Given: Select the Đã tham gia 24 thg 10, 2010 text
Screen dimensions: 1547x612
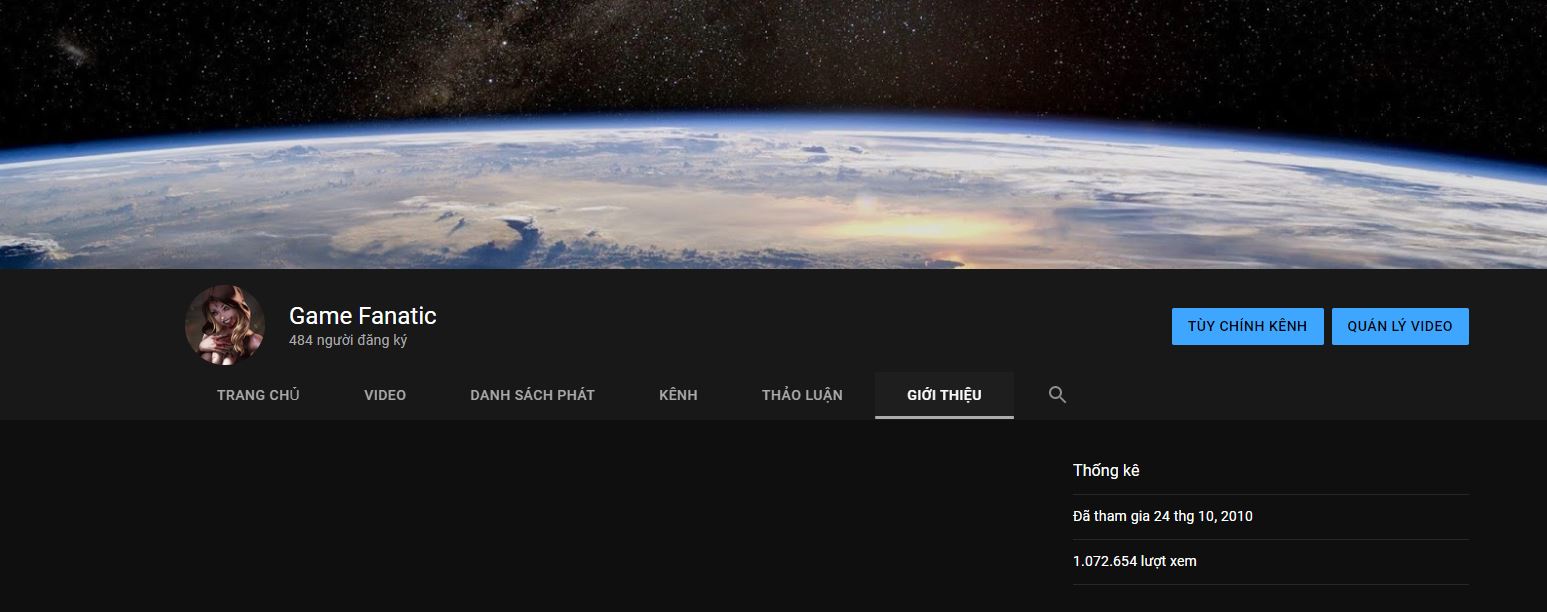Looking at the screenshot, I should click(1163, 516).
